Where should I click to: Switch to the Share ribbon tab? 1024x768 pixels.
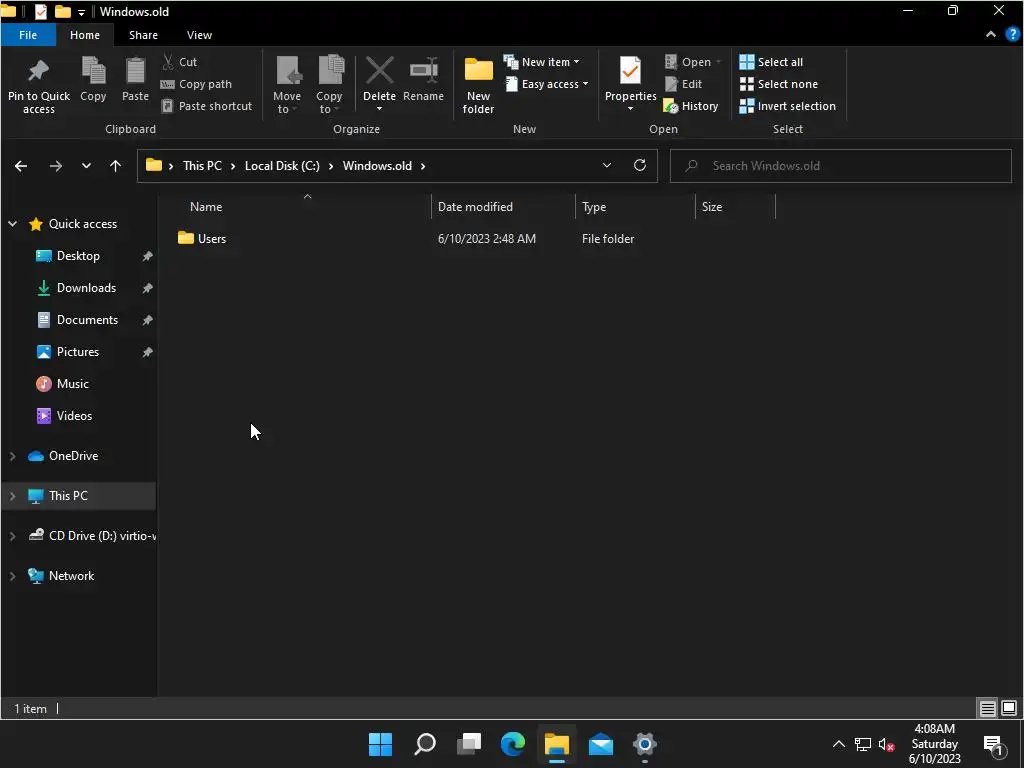[143, 35]
